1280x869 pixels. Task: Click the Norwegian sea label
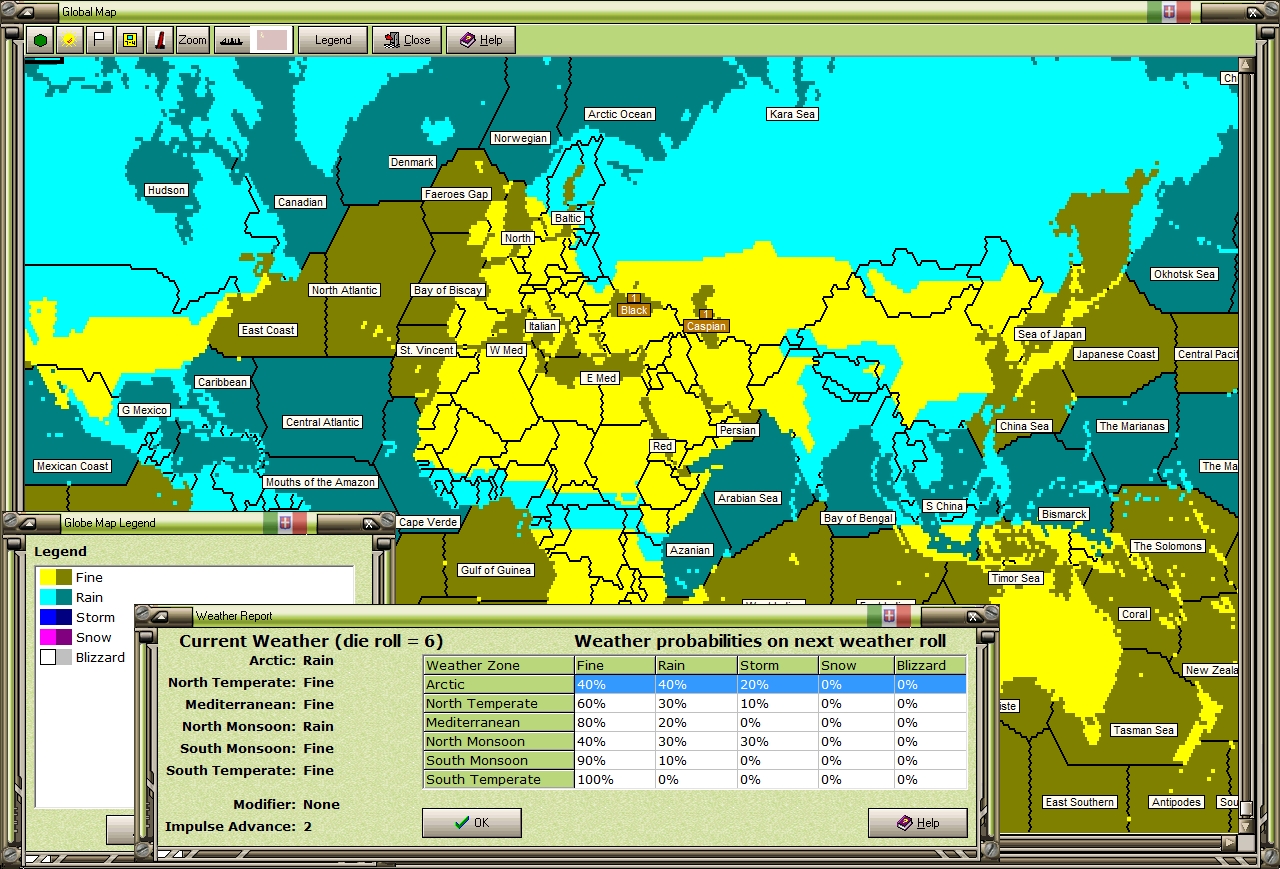520,138
